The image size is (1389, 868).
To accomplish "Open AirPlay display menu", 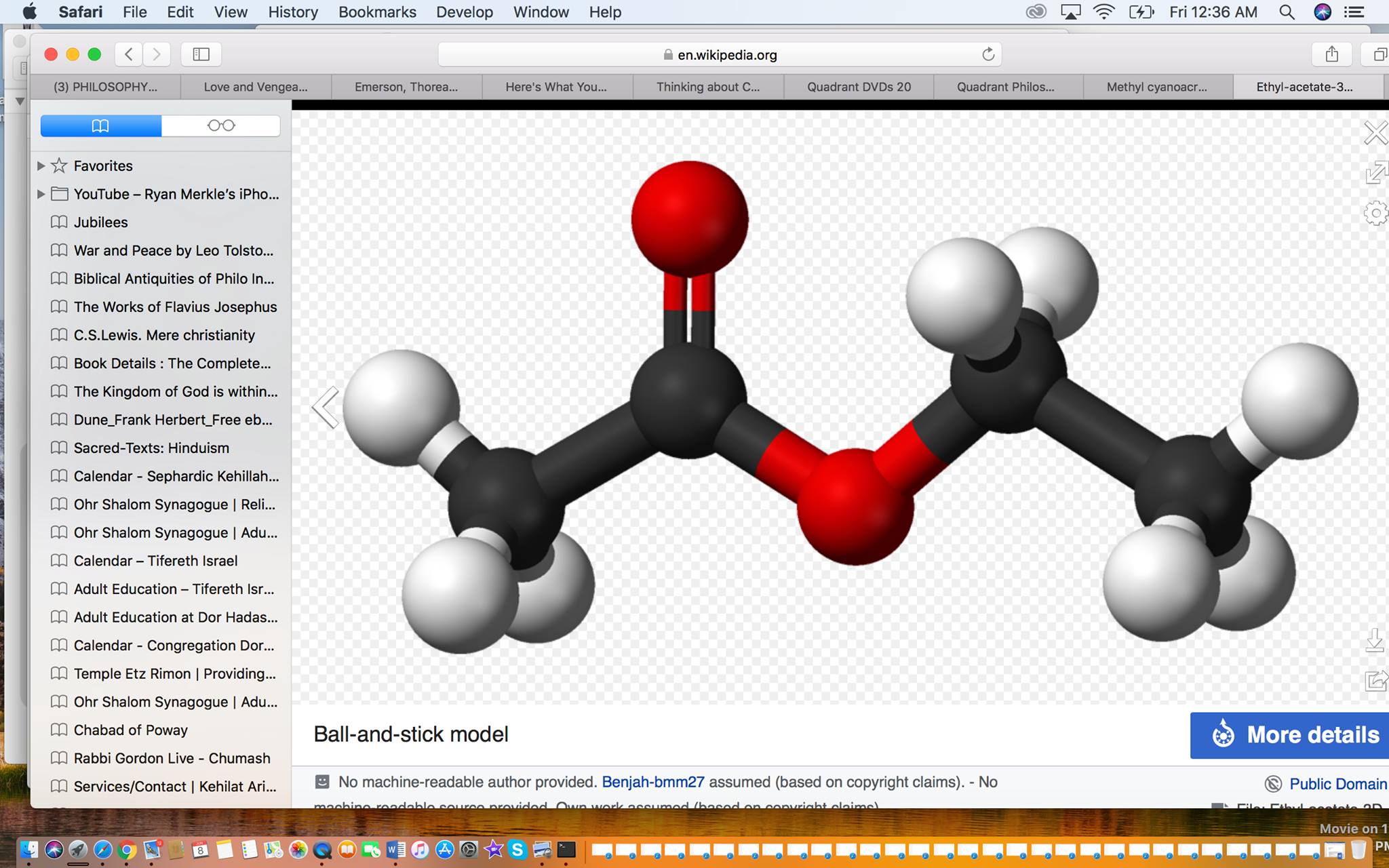I will coord(1070,12).
